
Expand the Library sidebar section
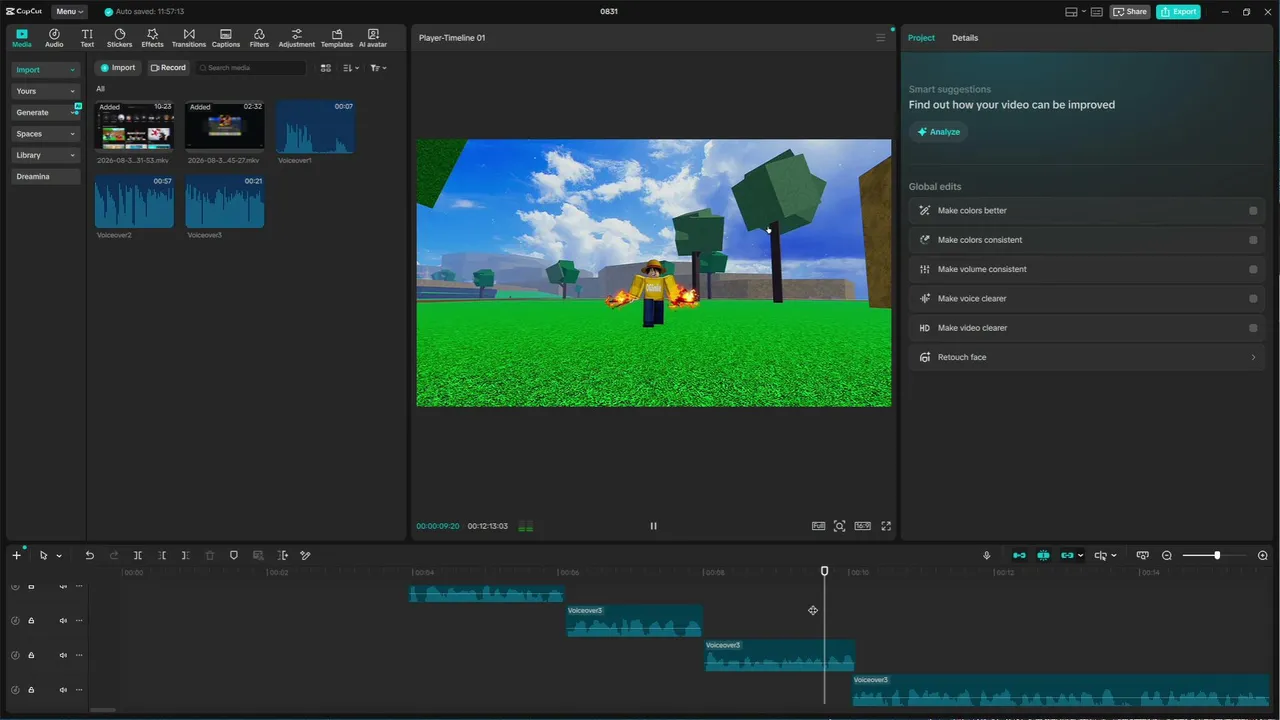(x=46, y=155)
